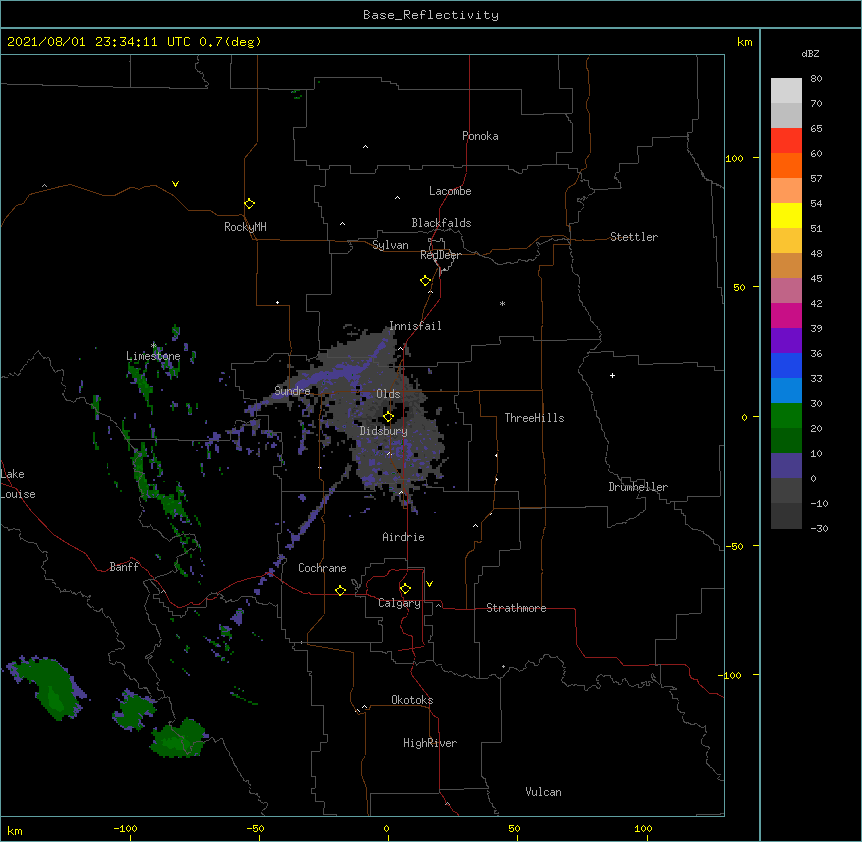862x842 pixels.
Task: Click the Sundre label
Action: pos(292,391)
